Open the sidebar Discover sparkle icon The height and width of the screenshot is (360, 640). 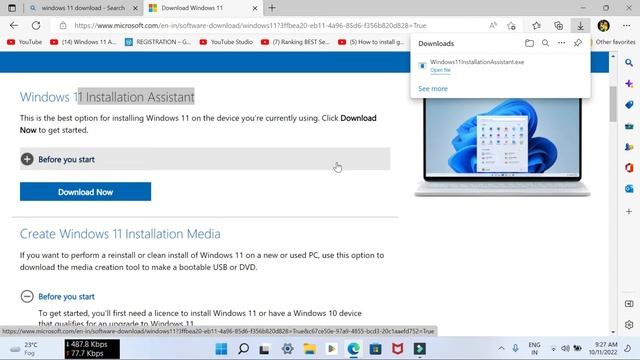tap(629, 84)
